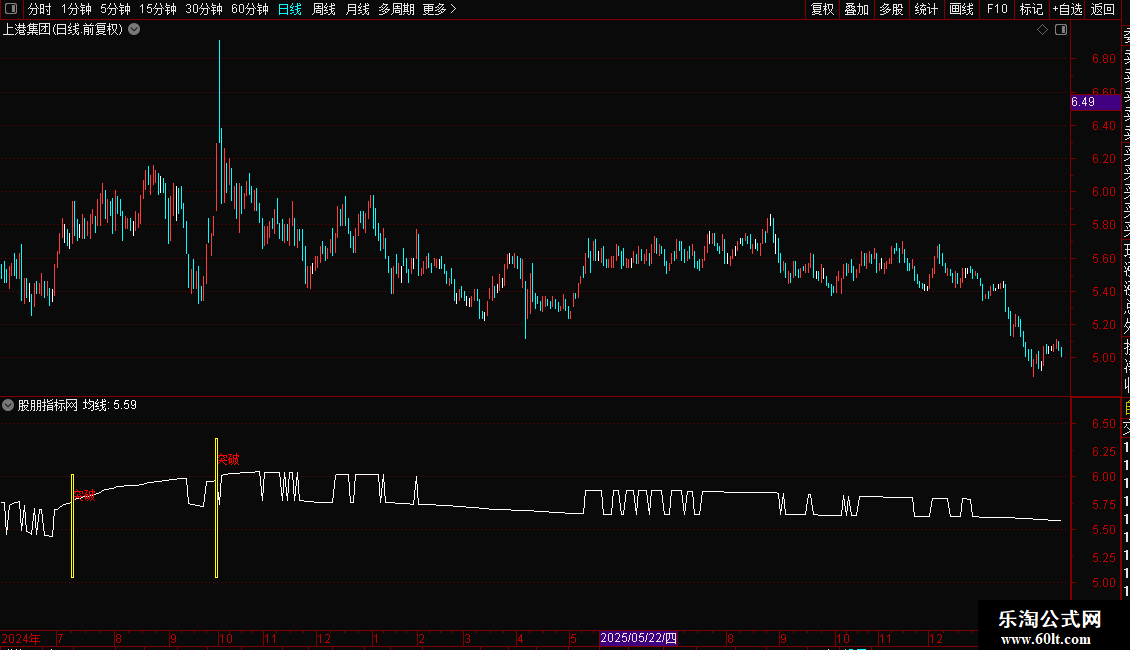Viewport: 1130px width, 650px height.
Task: Click the 均线: 5.59 indicator value
Action: [110, 405]
